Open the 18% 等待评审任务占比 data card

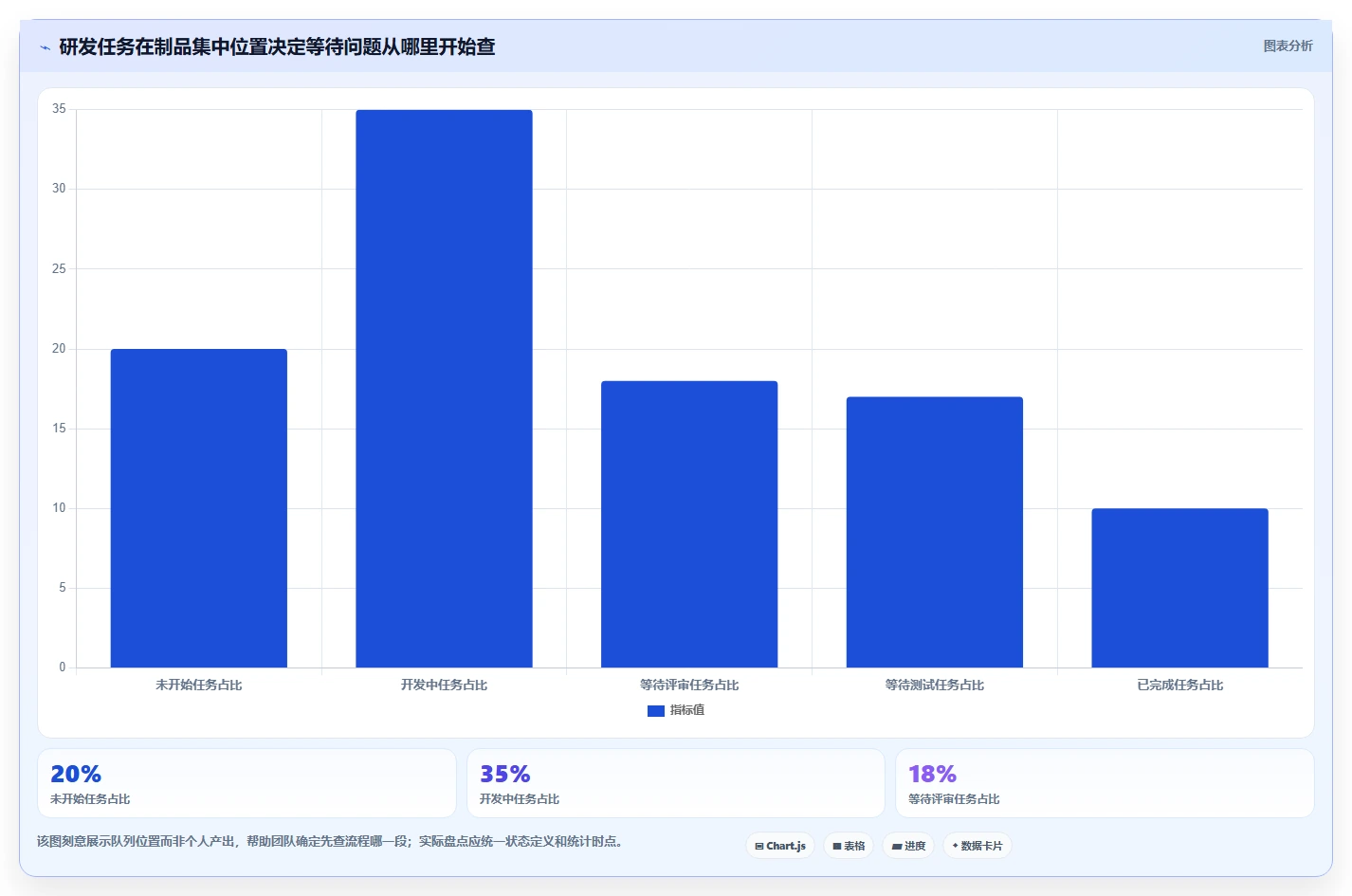1105,783
